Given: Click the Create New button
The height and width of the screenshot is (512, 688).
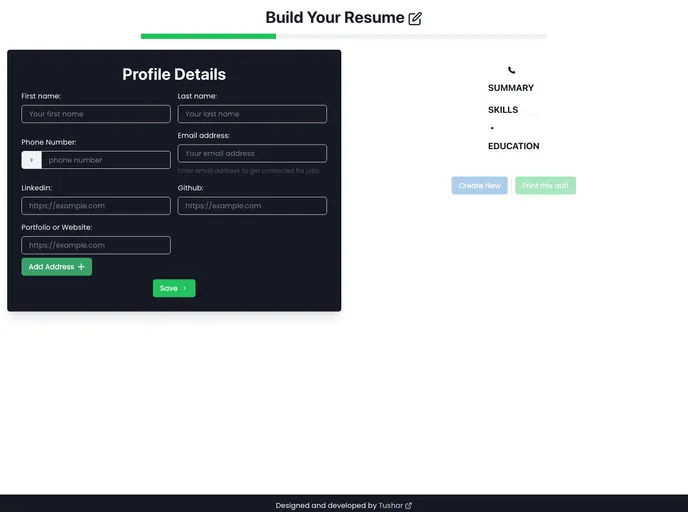Looking at the screenshot, I should [x=480, y=186].
